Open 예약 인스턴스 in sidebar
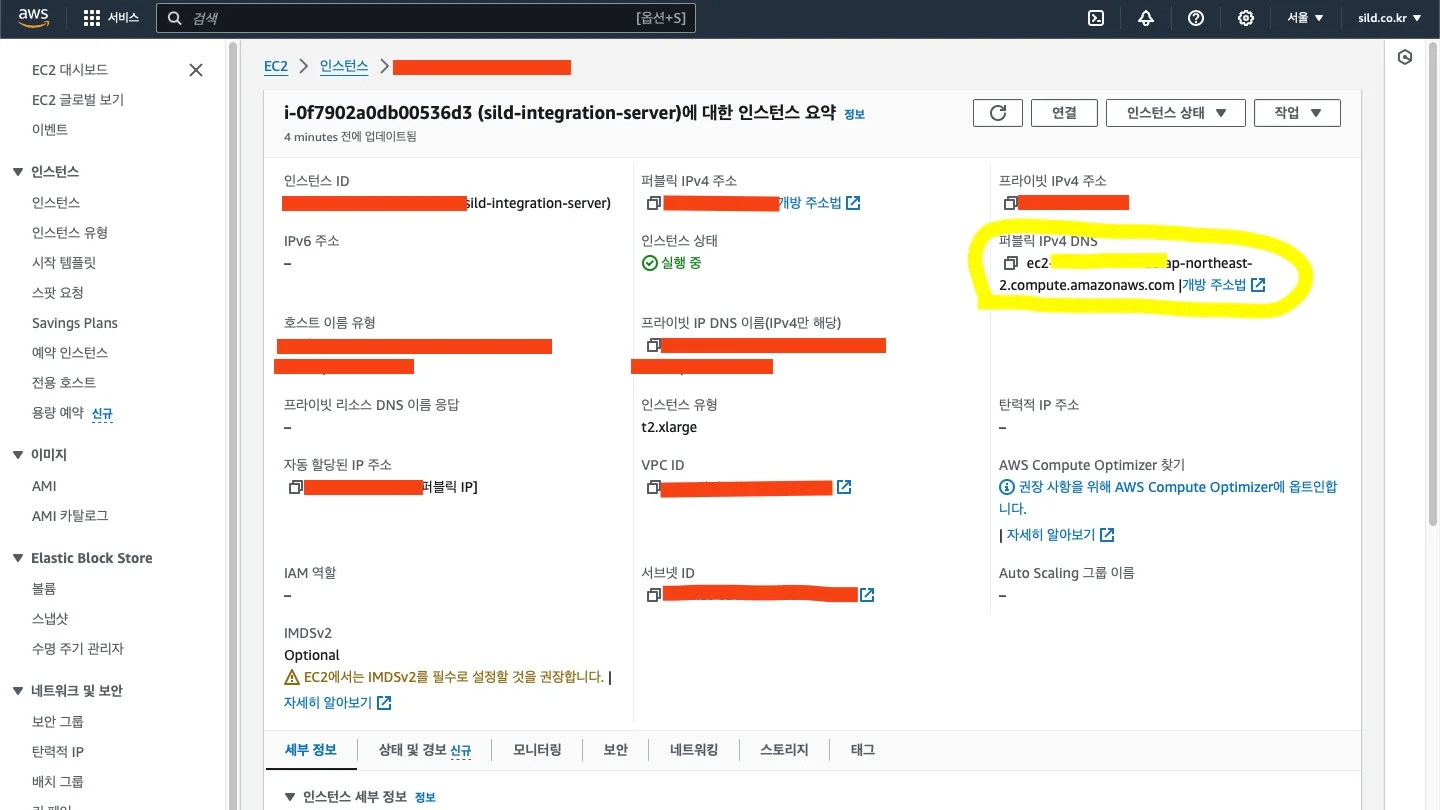 pyautogui.click(x=70, y=353)
